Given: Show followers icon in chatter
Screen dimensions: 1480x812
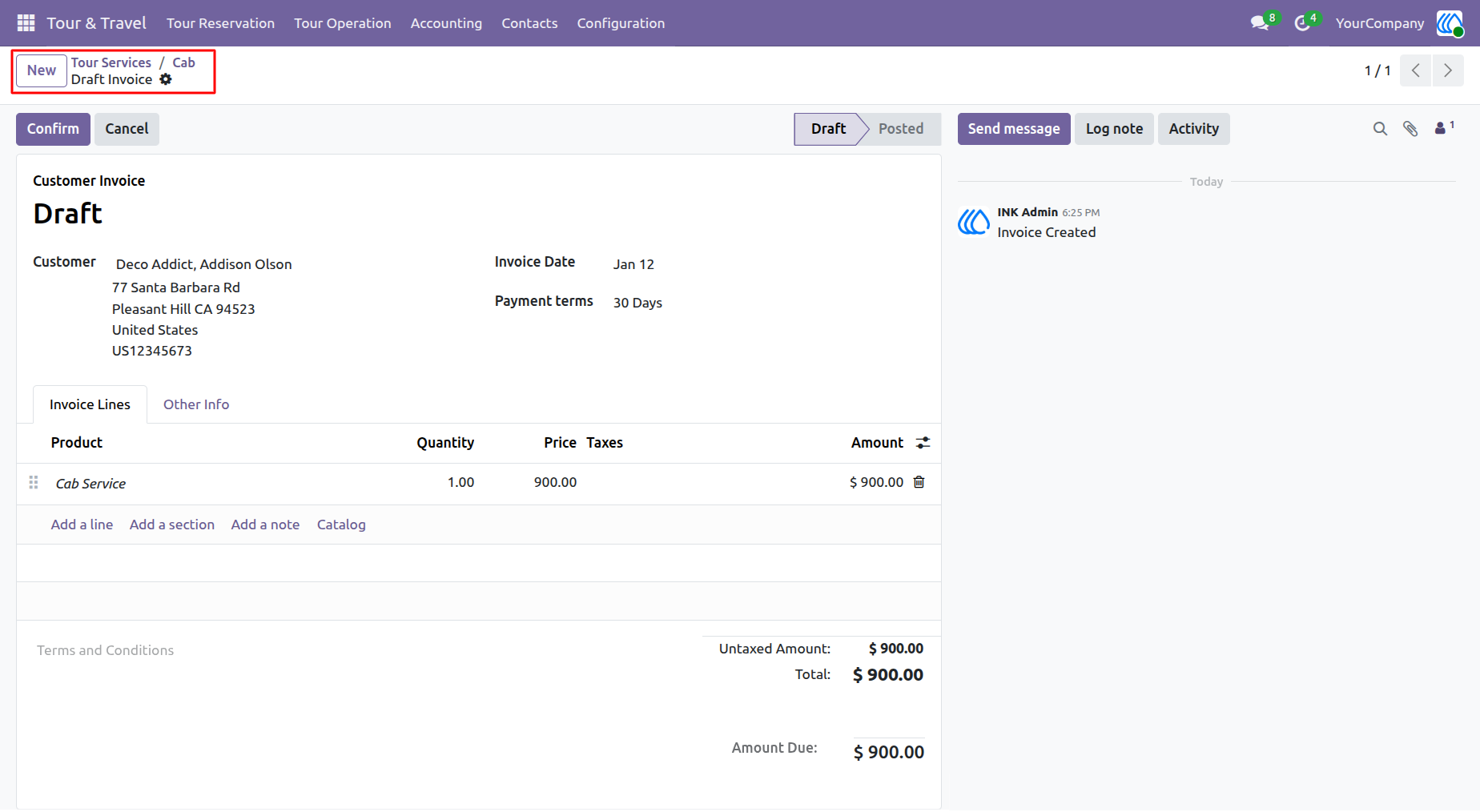Looking at the screenshot, I should pyautogui.click(x=1444, y=128).
